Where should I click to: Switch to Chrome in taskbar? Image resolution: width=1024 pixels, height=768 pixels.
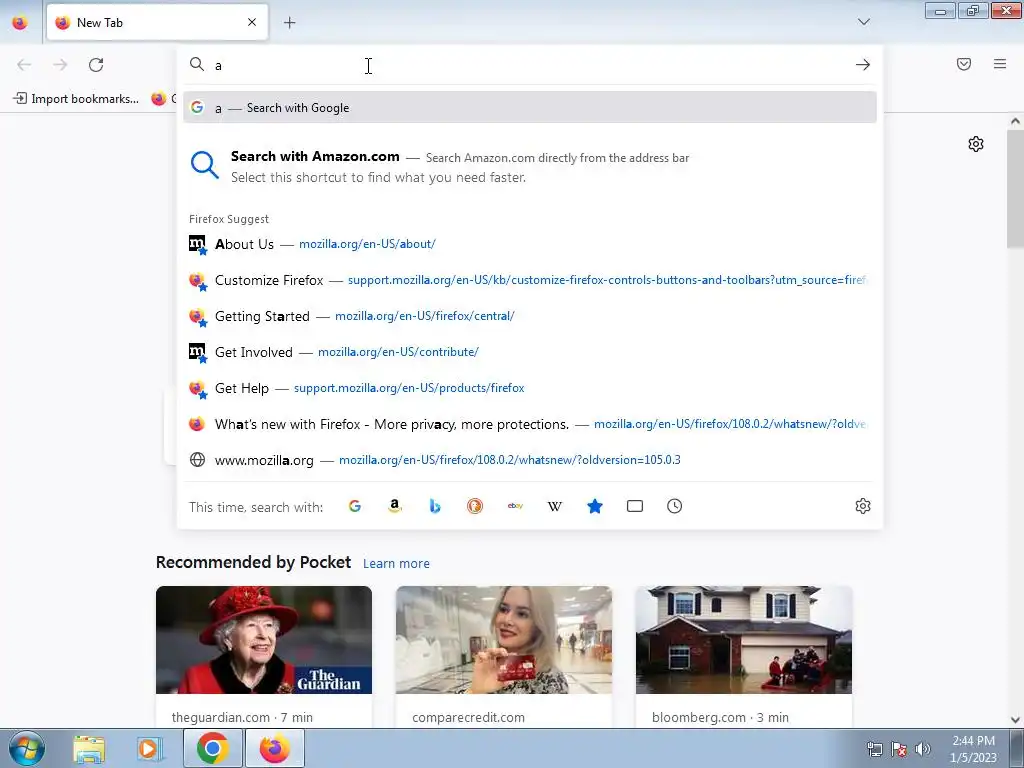pyautogui.click(x=213, y=748)
